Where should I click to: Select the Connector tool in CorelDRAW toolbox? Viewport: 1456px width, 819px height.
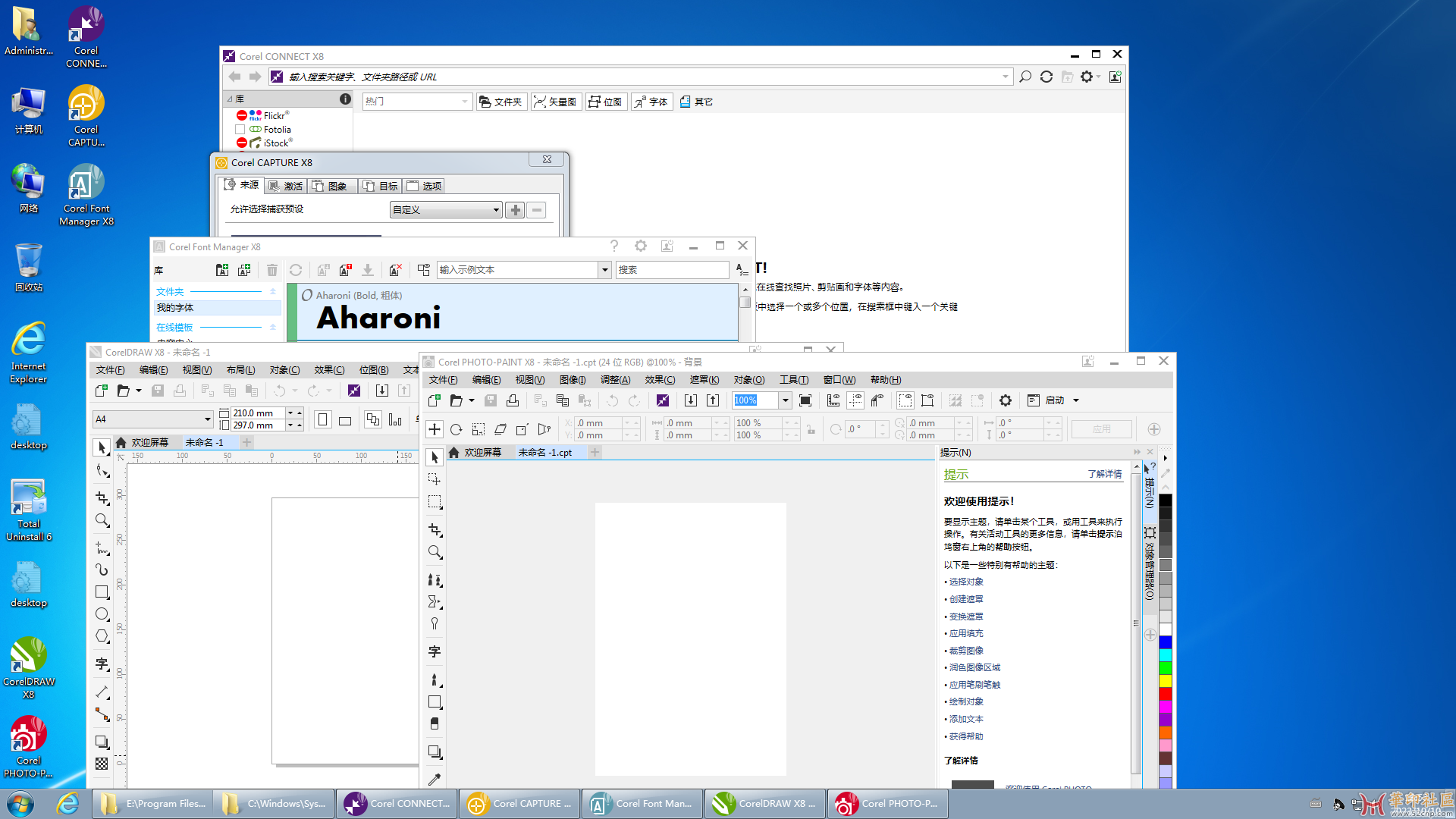(102, 714)
